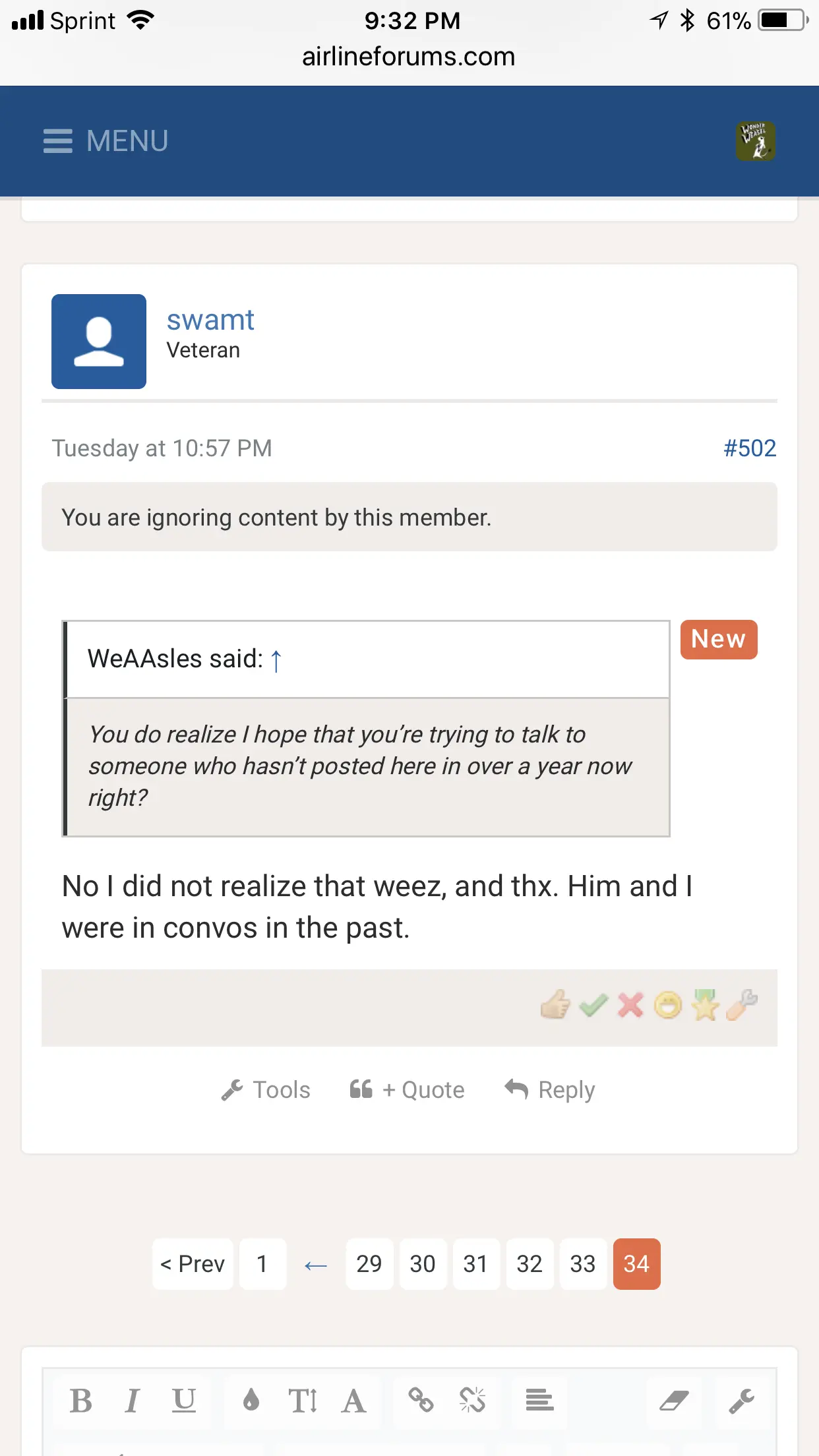Click the star medal Winner reaction
Image resolution: width=819 pixels, height=1456 pixels.
pyautogui.click(x=705, y=1006)
